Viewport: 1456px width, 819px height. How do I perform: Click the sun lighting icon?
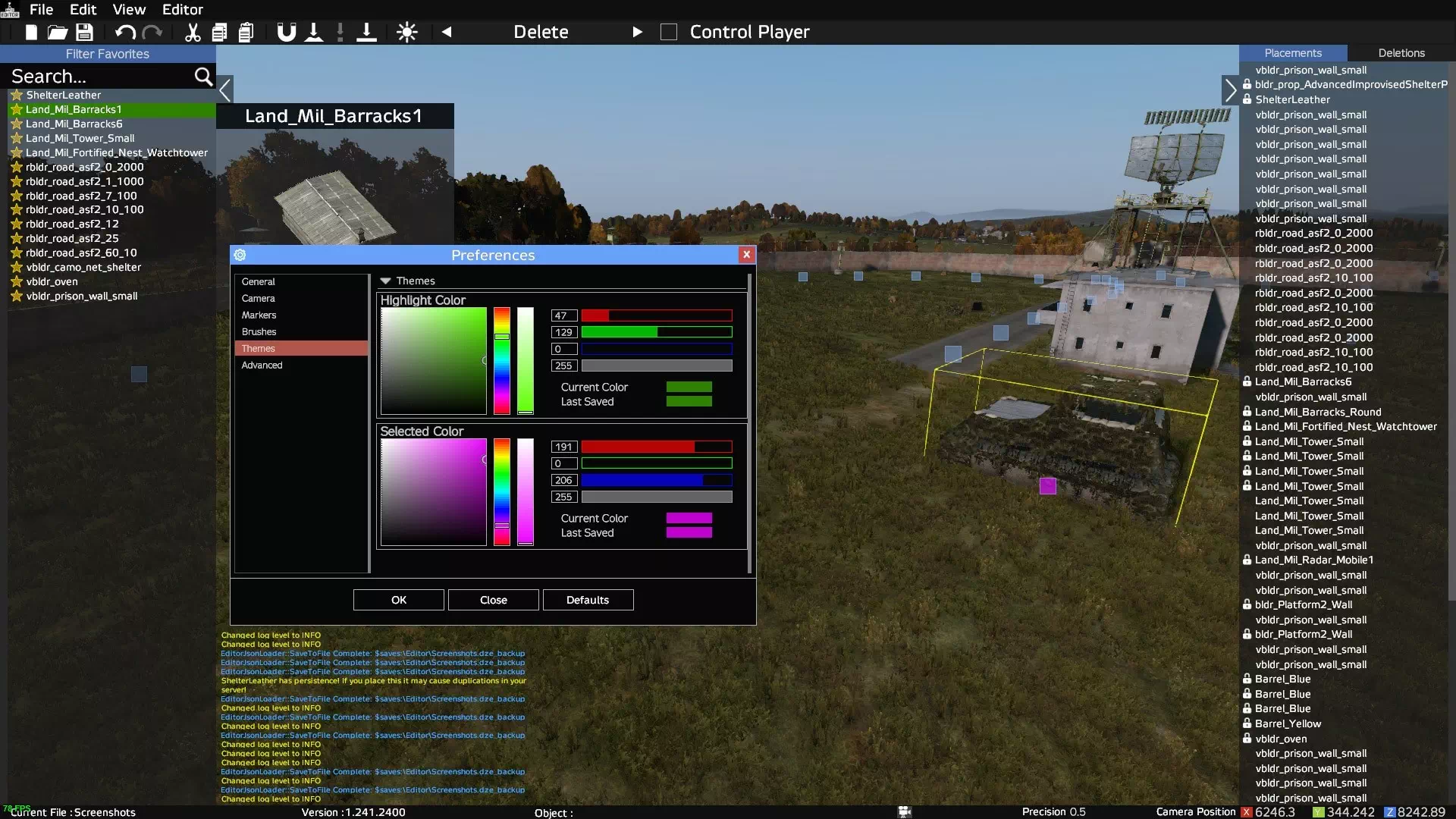pos(407,32)
